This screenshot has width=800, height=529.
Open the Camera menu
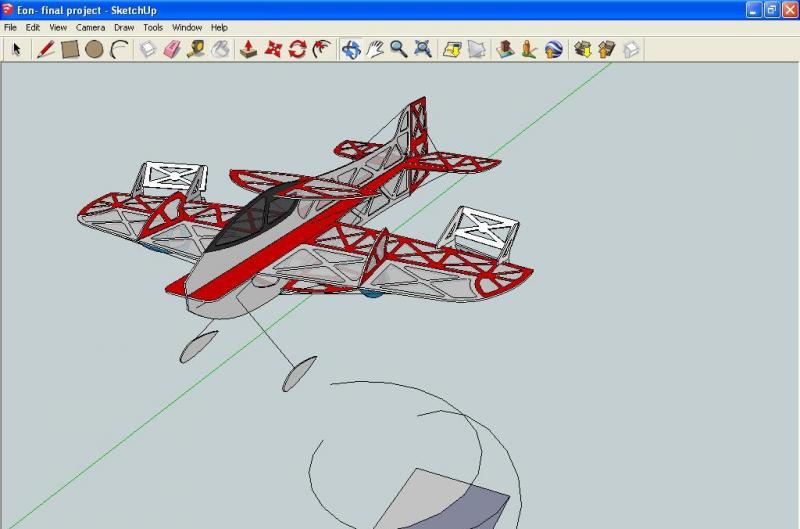[90, 27]
